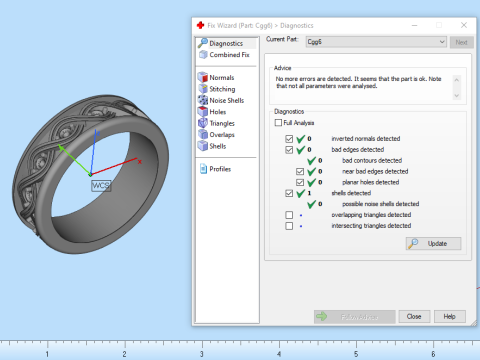Click the Follow Advice button
480x360 pixels.
pyautogui.click(x=354, y=317)
